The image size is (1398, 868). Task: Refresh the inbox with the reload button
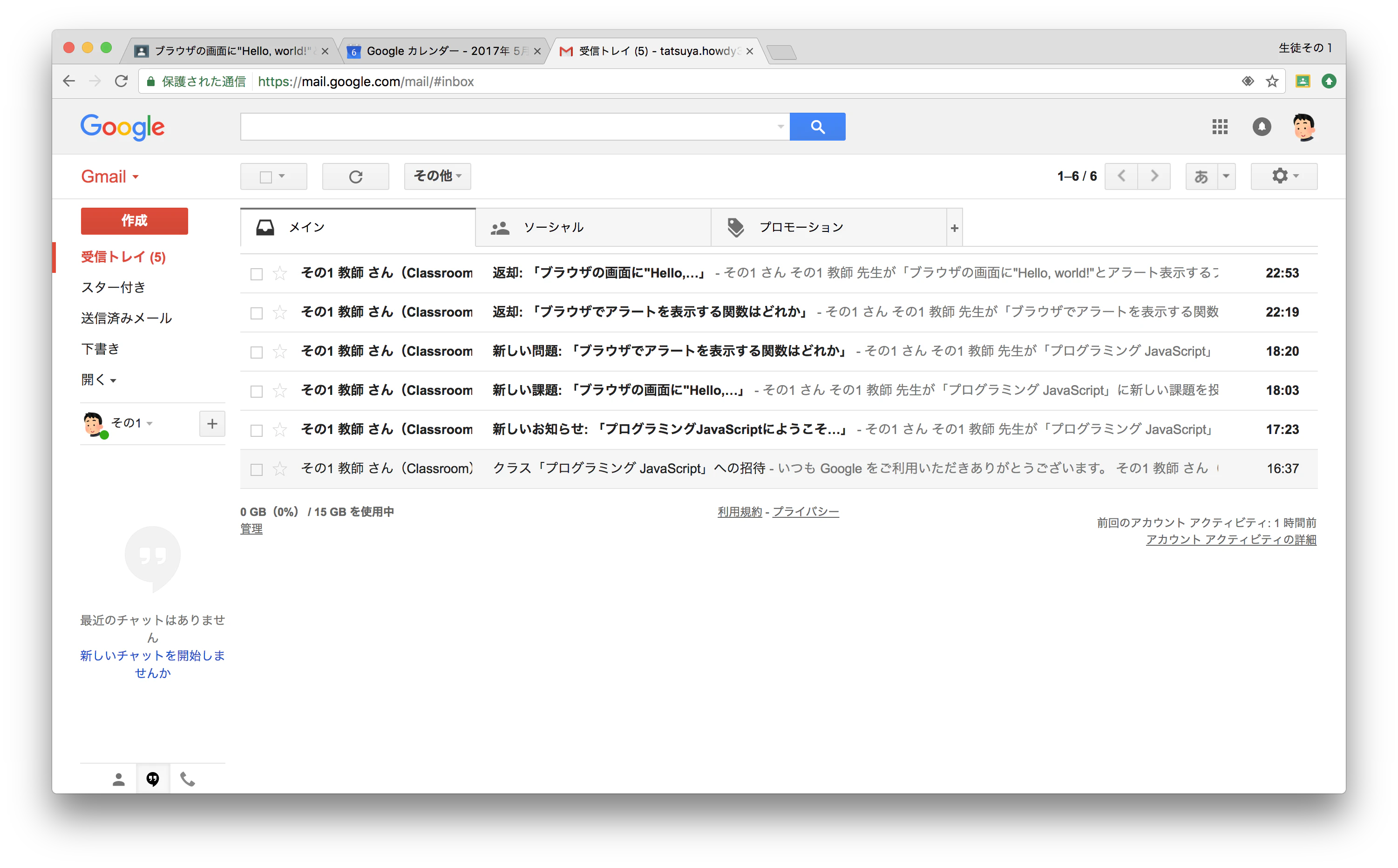355,176
